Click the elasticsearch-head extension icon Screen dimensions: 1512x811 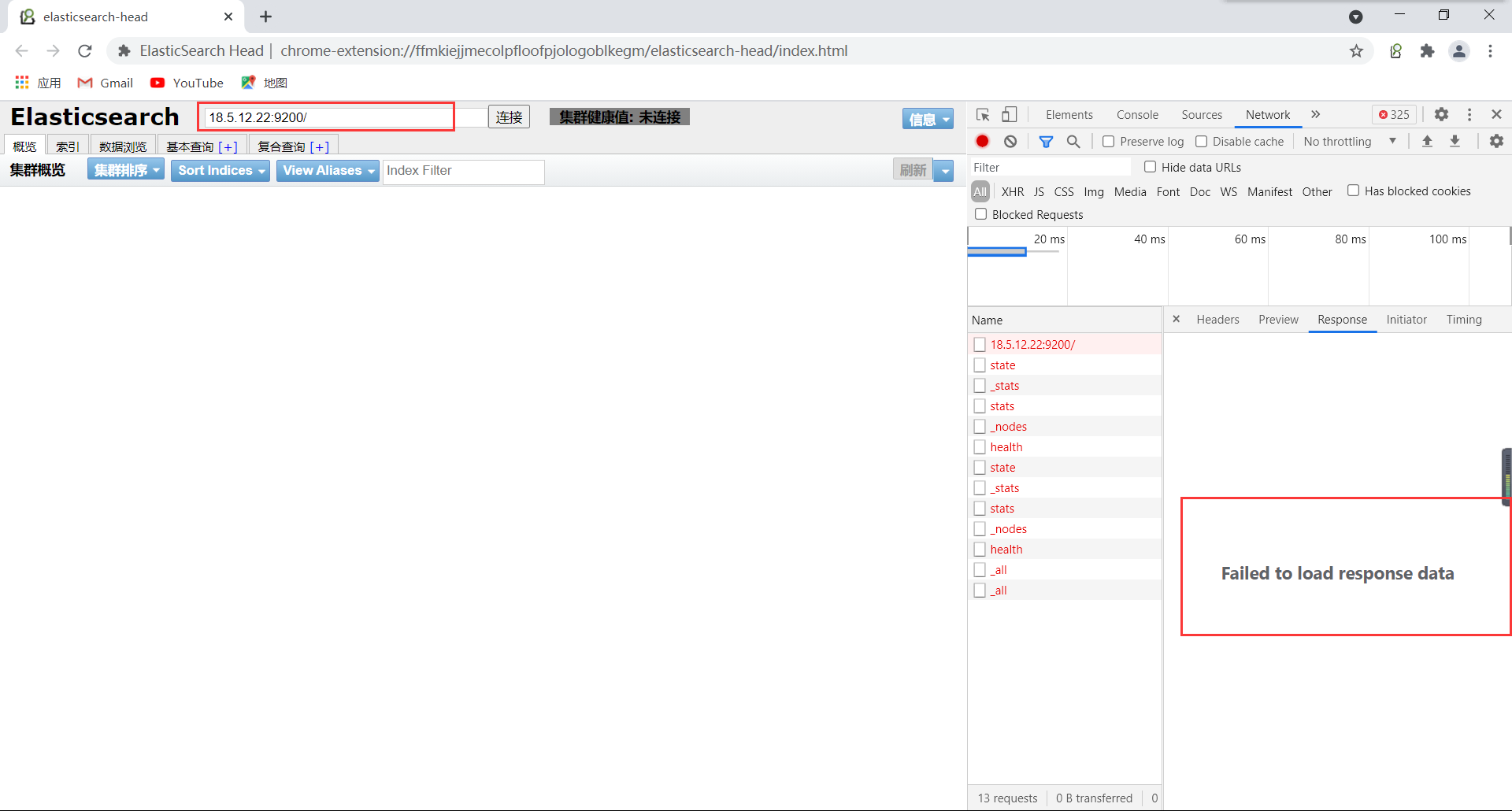pyautogui.click(x=1395, y=51)
